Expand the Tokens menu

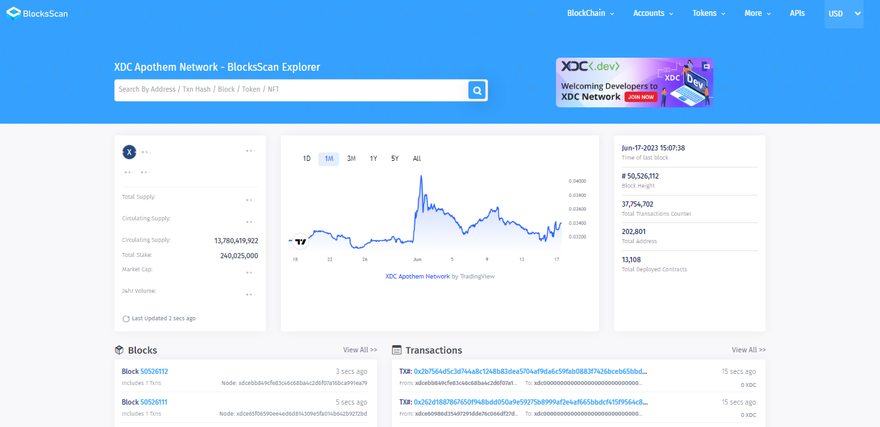click(x=708, y=14)
